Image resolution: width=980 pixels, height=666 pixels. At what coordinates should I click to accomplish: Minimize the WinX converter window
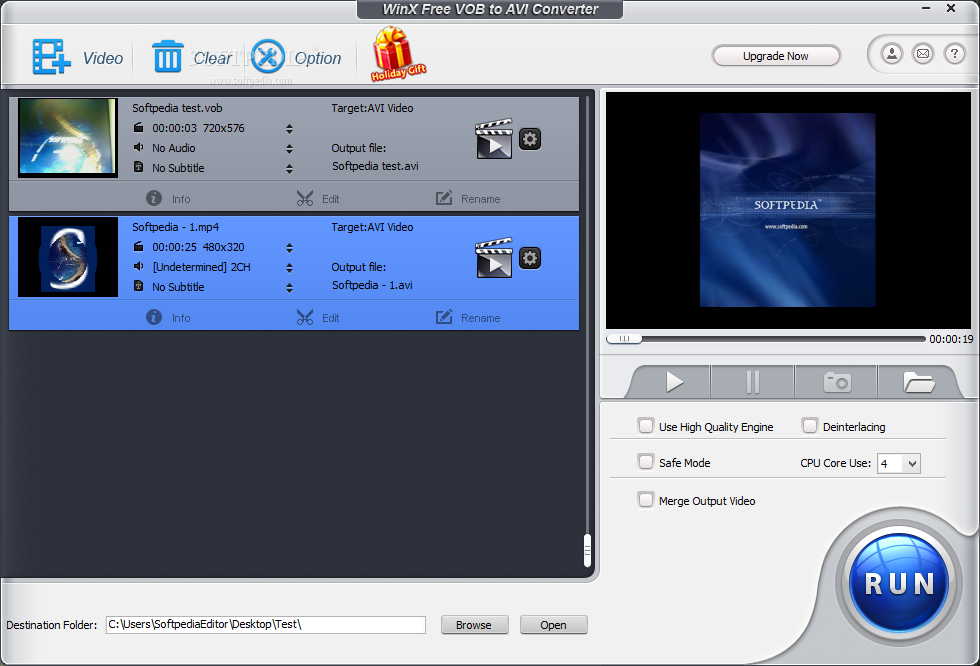926,8
